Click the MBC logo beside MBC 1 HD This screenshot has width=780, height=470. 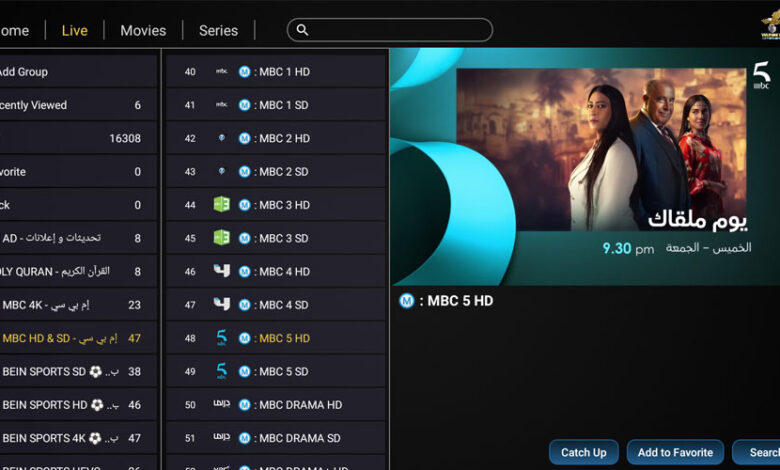221,72
